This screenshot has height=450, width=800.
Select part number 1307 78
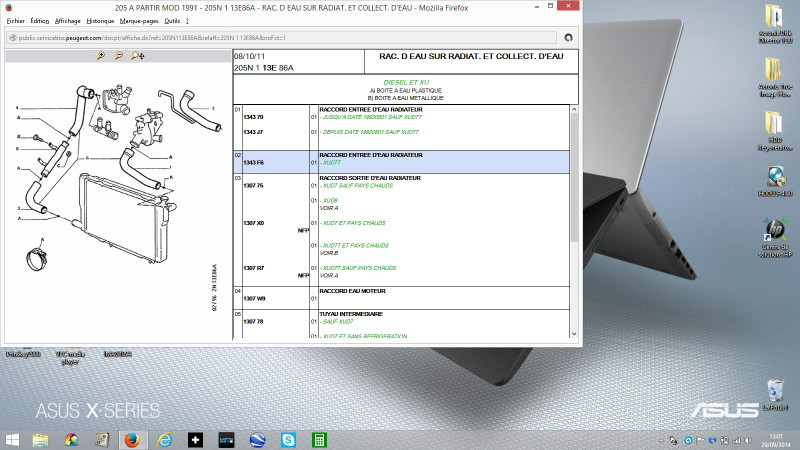click(x=253, y=321)
